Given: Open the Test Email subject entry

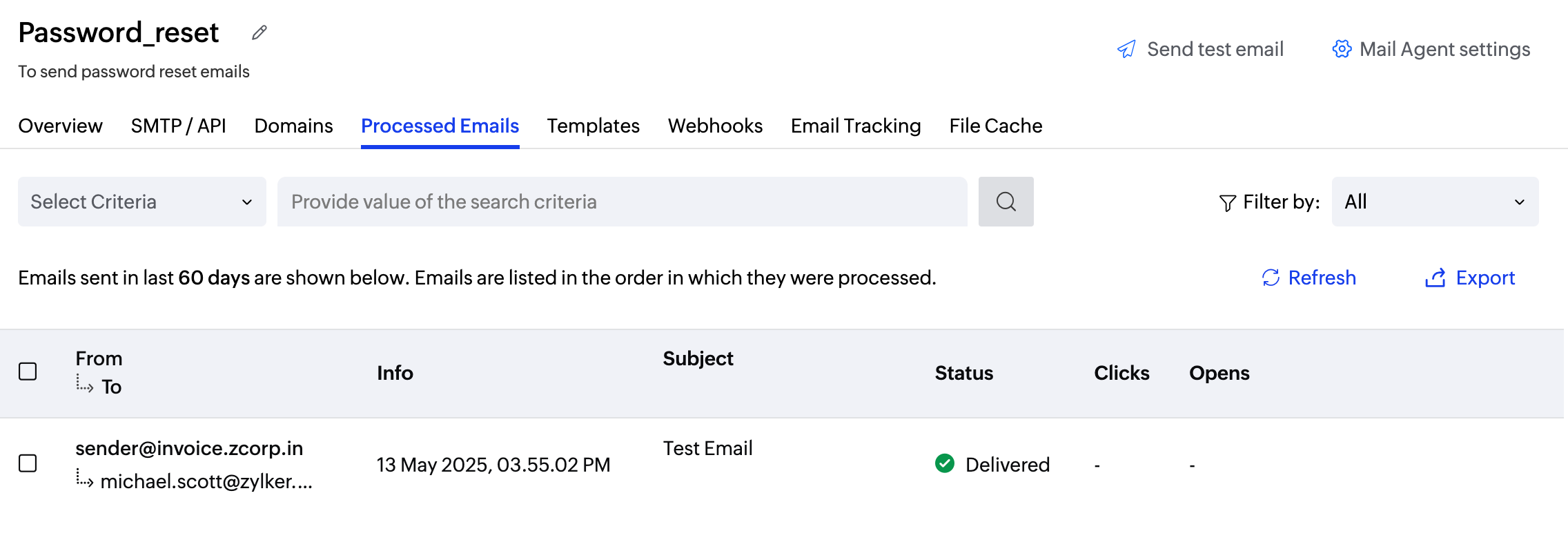Looking at the screenshot, I should click(707, 448).
